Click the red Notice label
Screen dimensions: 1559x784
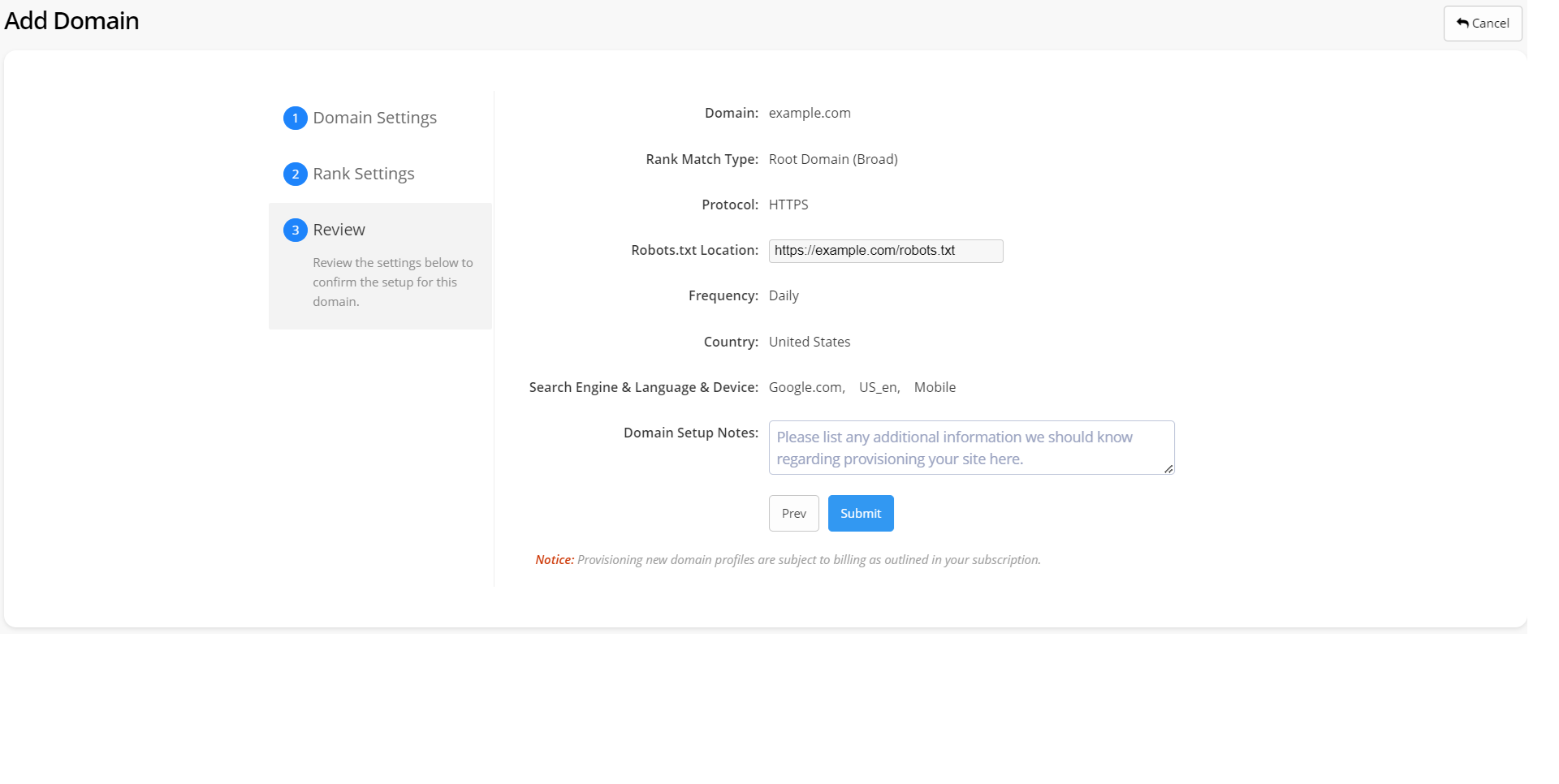(555, 560)
